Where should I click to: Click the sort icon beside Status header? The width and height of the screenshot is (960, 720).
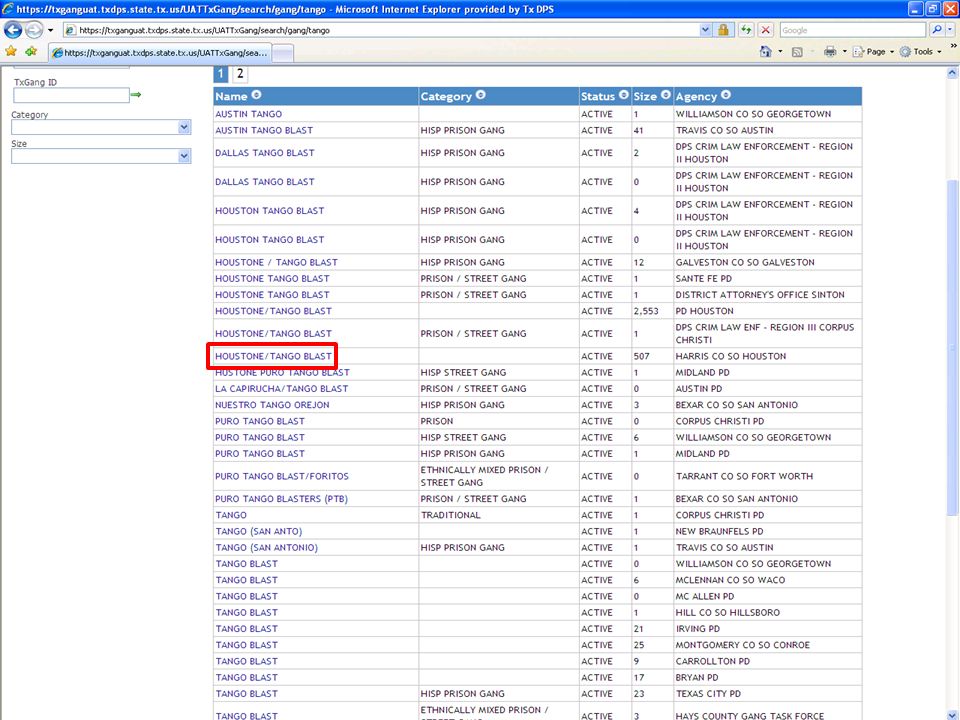pyautogui.click(x=623, y=95)
